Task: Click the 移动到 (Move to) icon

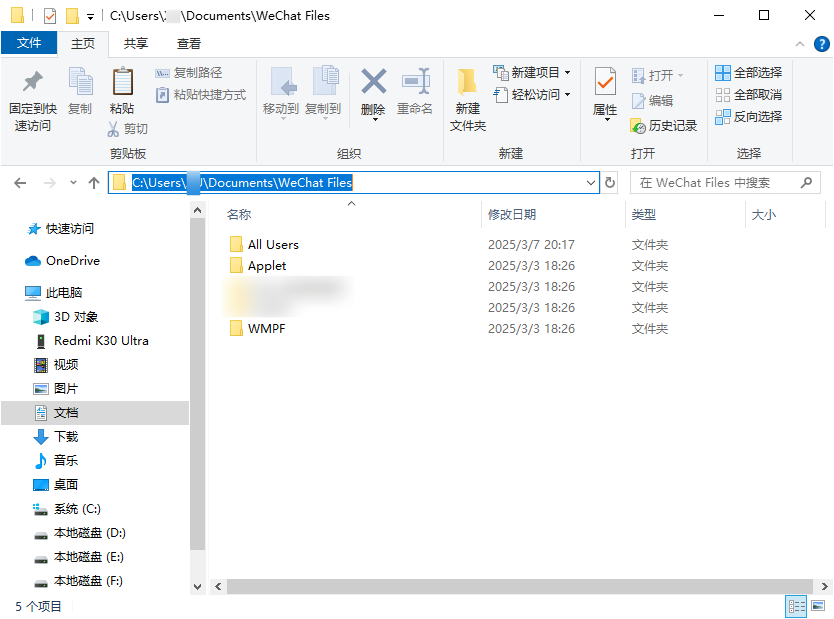Action: [x=284, y=95]
